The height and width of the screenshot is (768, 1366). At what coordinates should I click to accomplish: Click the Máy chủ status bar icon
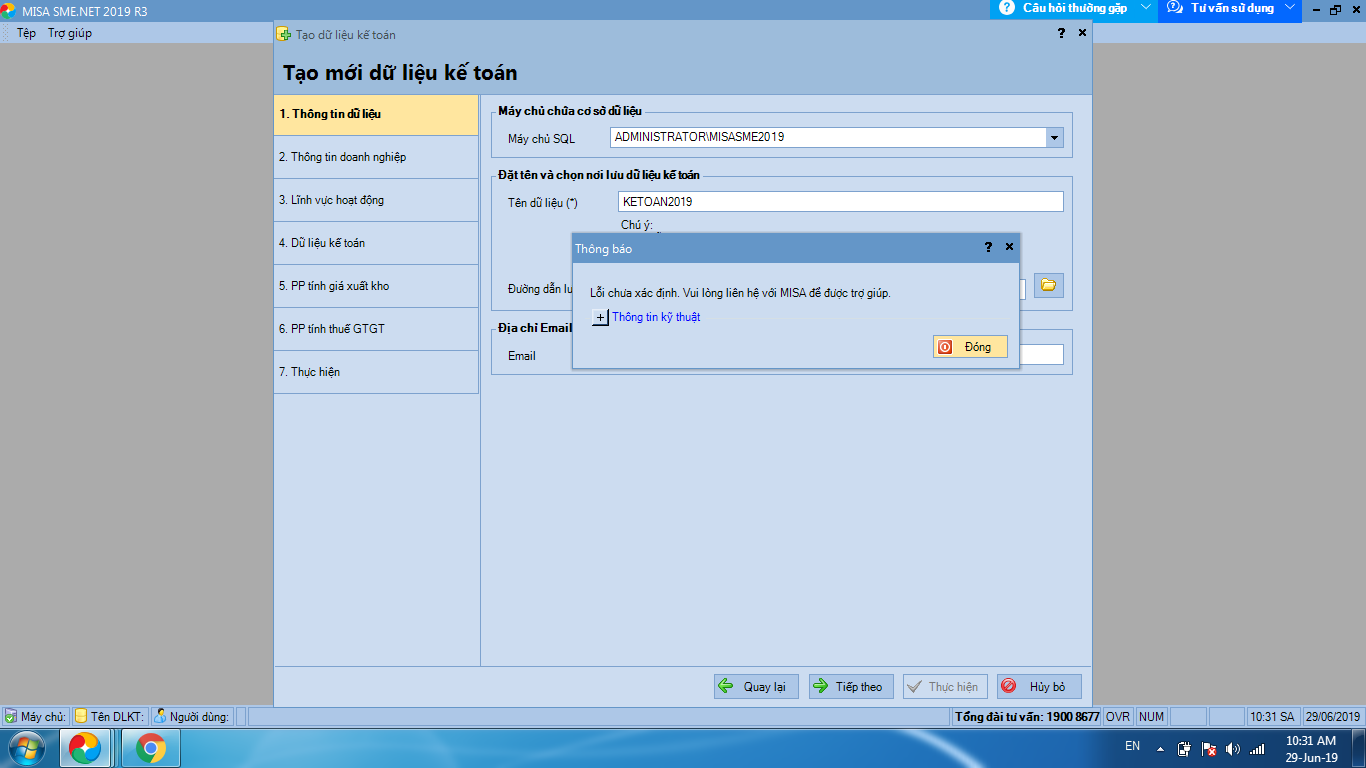11,716
